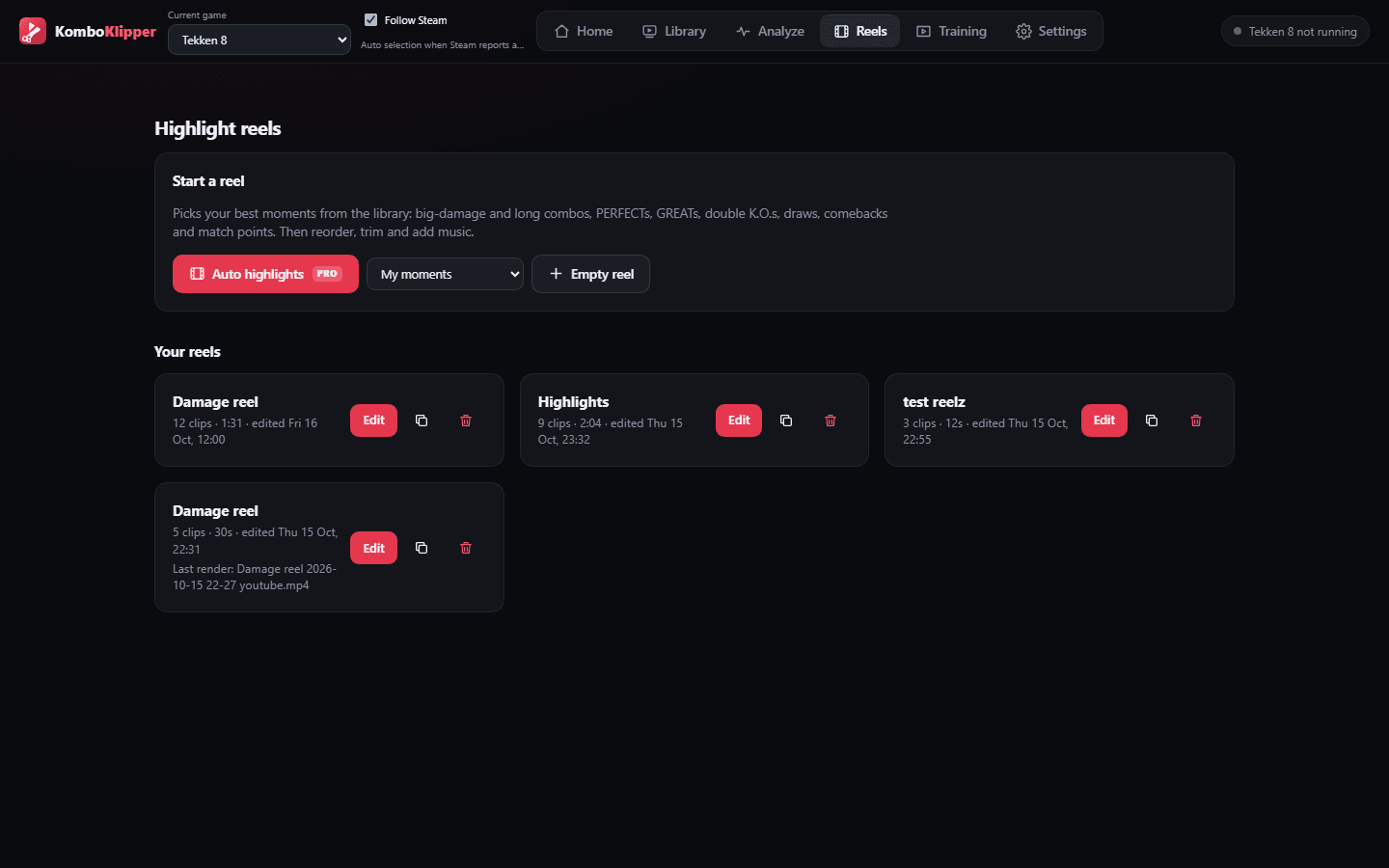Expand the My moments dropdown

[445, 274]
